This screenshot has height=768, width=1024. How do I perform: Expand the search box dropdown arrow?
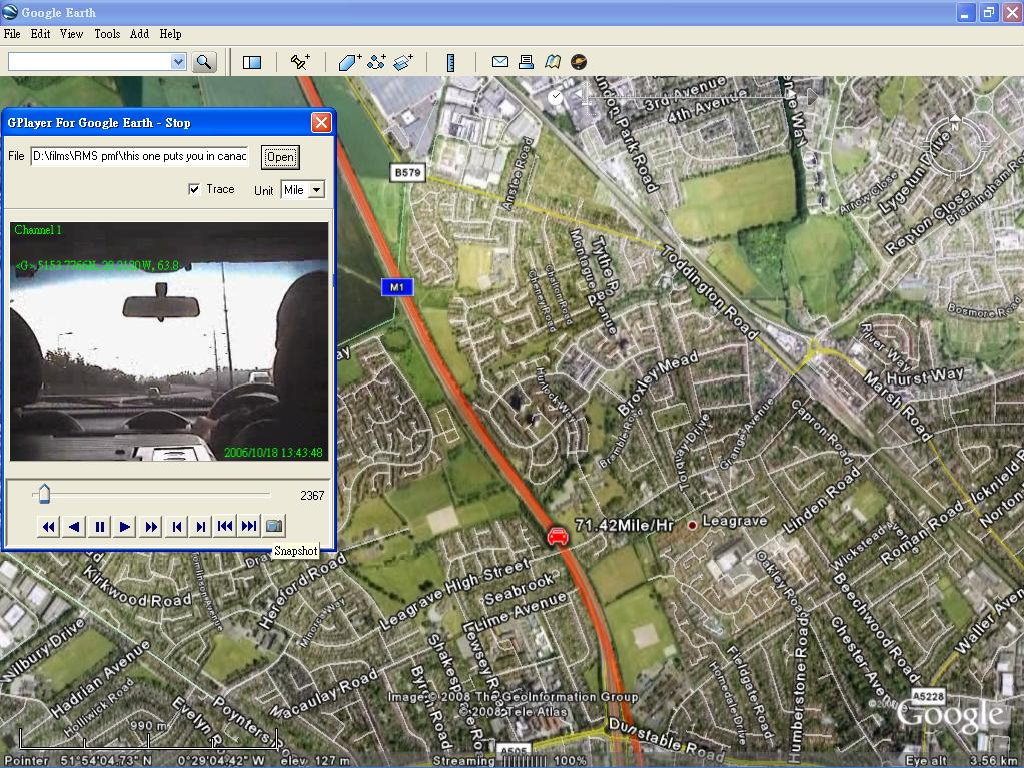(178, 62)
